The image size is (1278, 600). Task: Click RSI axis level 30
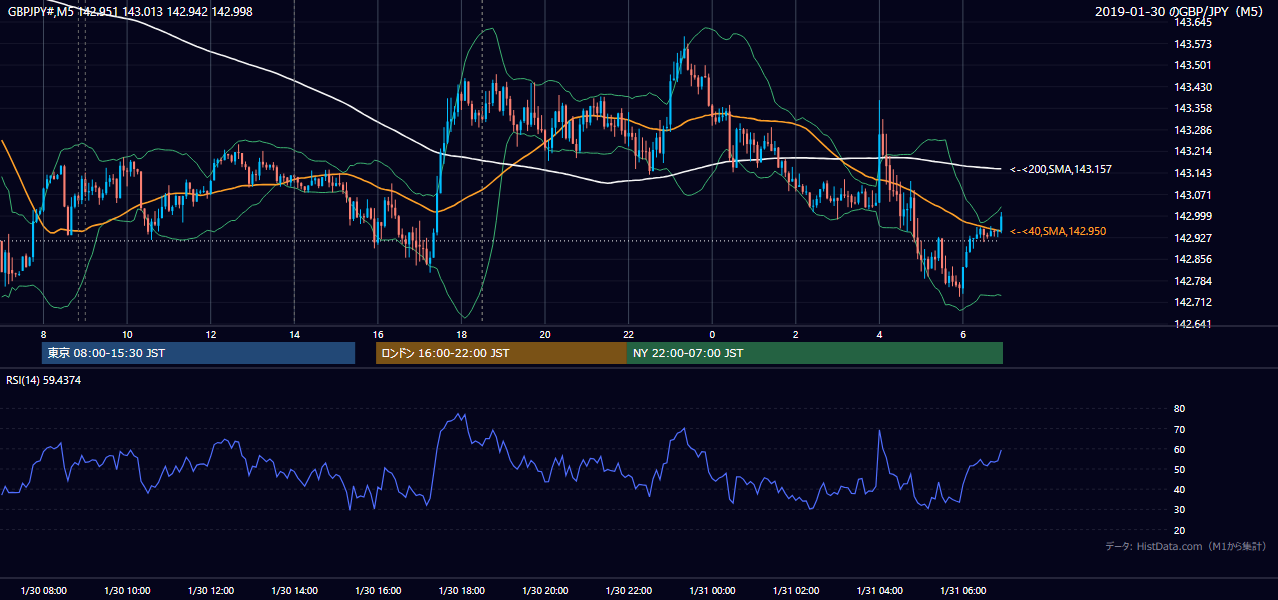coord(1179,510)
